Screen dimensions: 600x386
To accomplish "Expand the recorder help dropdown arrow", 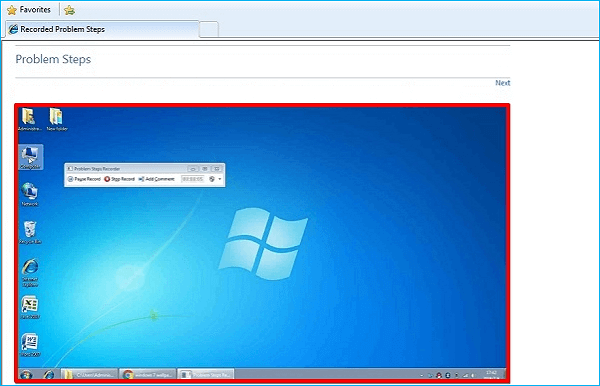I will [220, 179].
